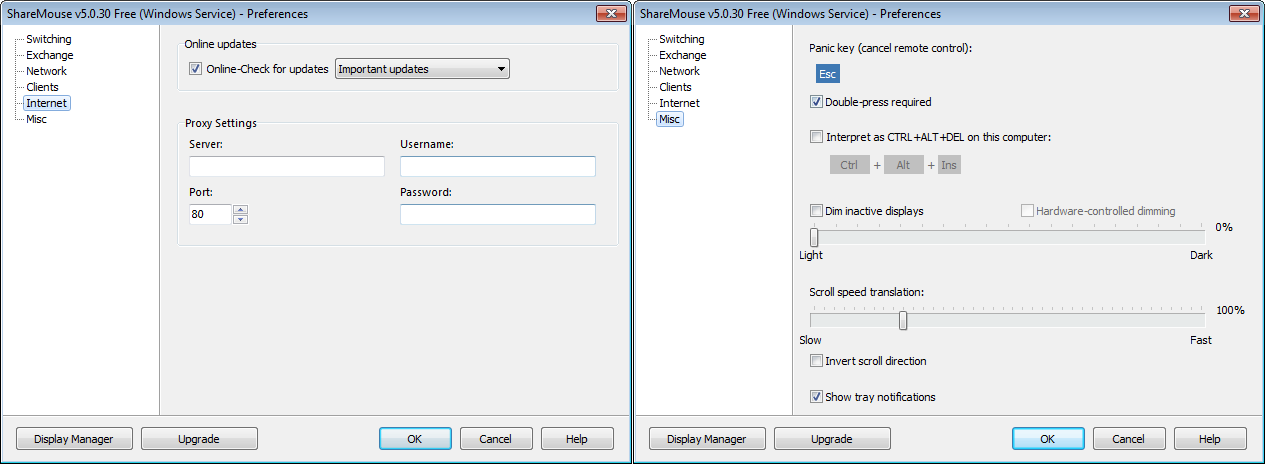
Task: Toggle Hardware-controlled dimming checkbox
Action: (x=1027, y=211)
